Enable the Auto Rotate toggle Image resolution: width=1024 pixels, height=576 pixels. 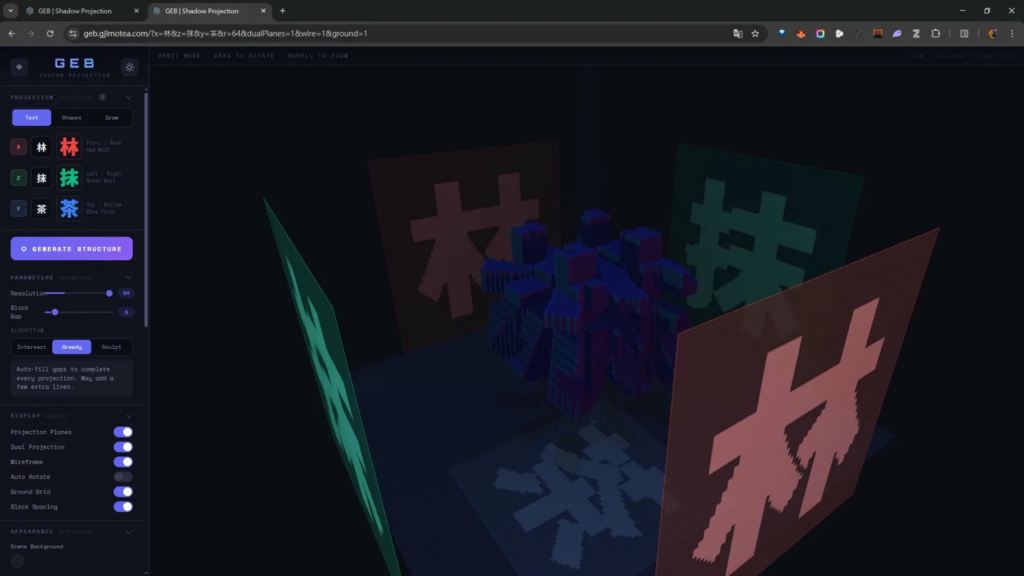pyautogui.click(x=123, y=477)
